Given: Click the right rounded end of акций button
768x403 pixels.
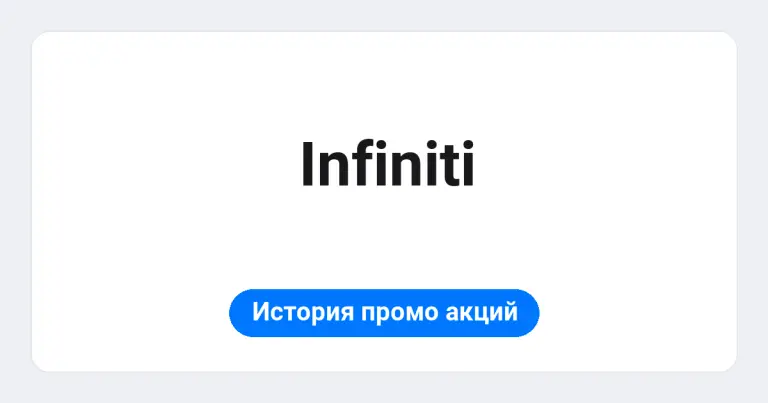Looking at the screenshot, I should coord(528,312).
